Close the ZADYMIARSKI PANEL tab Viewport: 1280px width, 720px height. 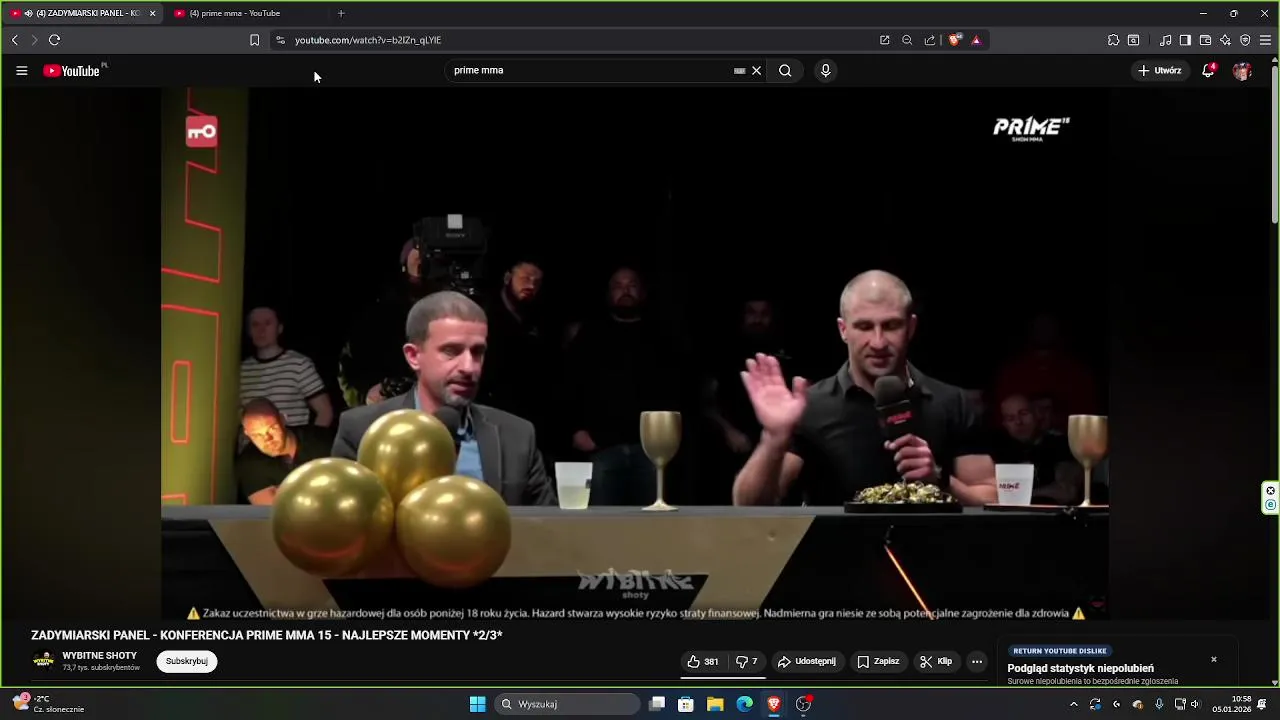tap(152, 13)
